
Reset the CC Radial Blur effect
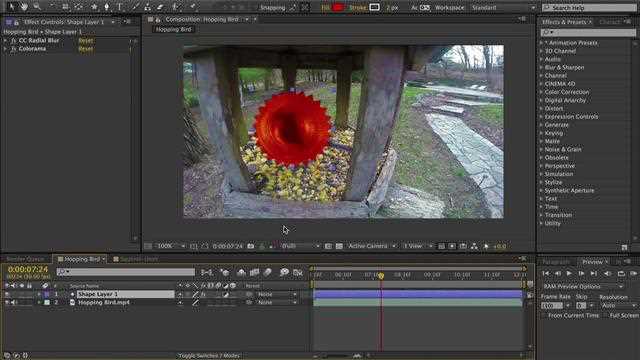(85, 40)
